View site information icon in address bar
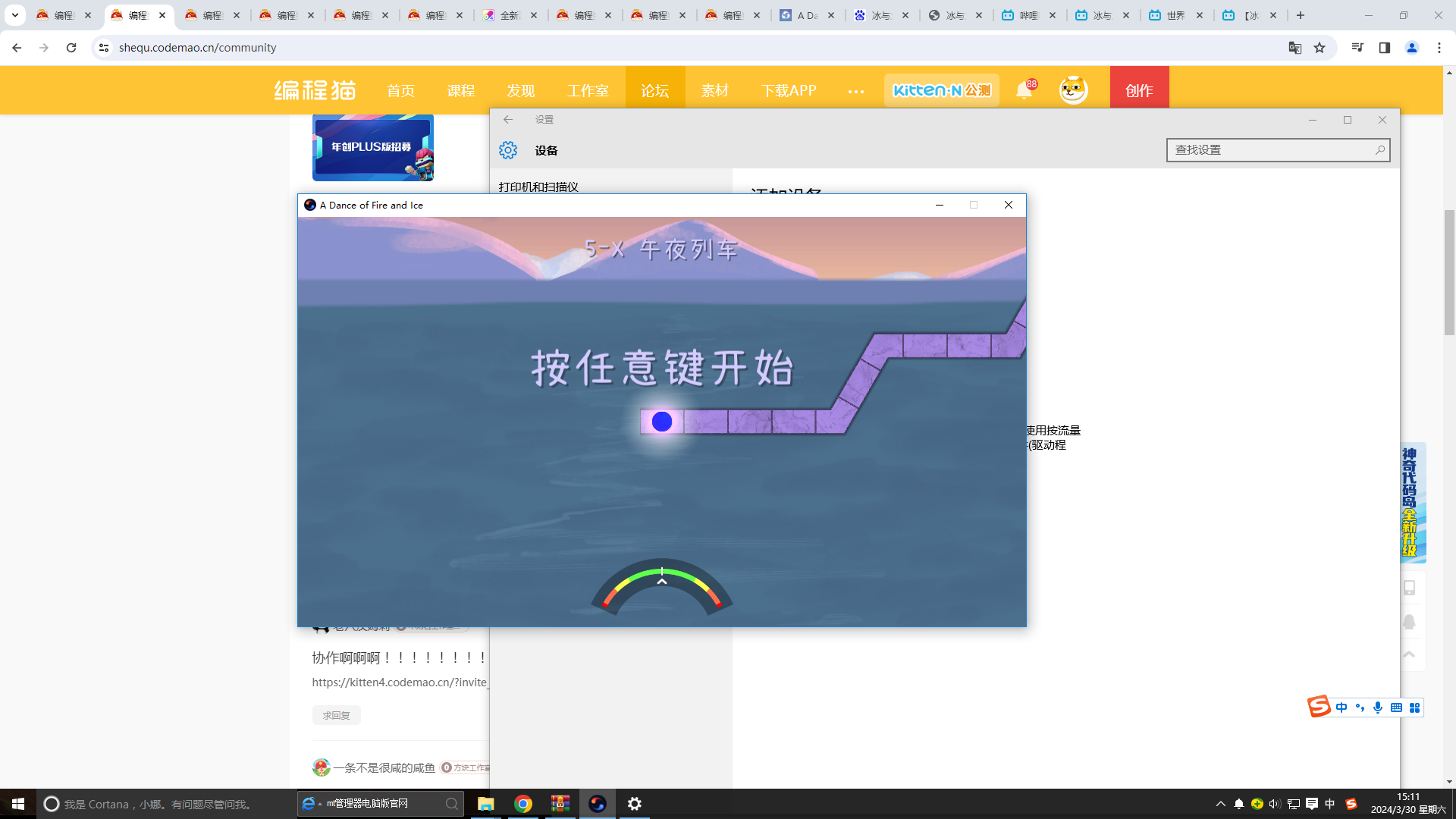Viewport: 1456px width, 819px height. (104, 48)
